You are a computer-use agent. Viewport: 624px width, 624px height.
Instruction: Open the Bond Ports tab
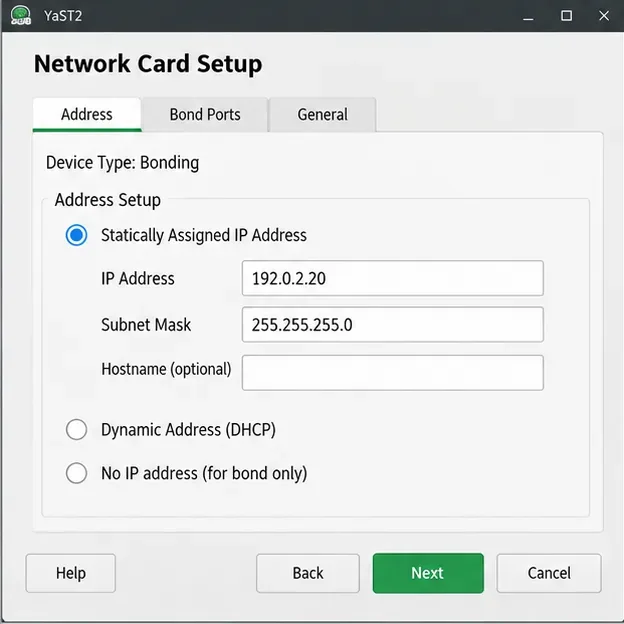tap(205, 115)
